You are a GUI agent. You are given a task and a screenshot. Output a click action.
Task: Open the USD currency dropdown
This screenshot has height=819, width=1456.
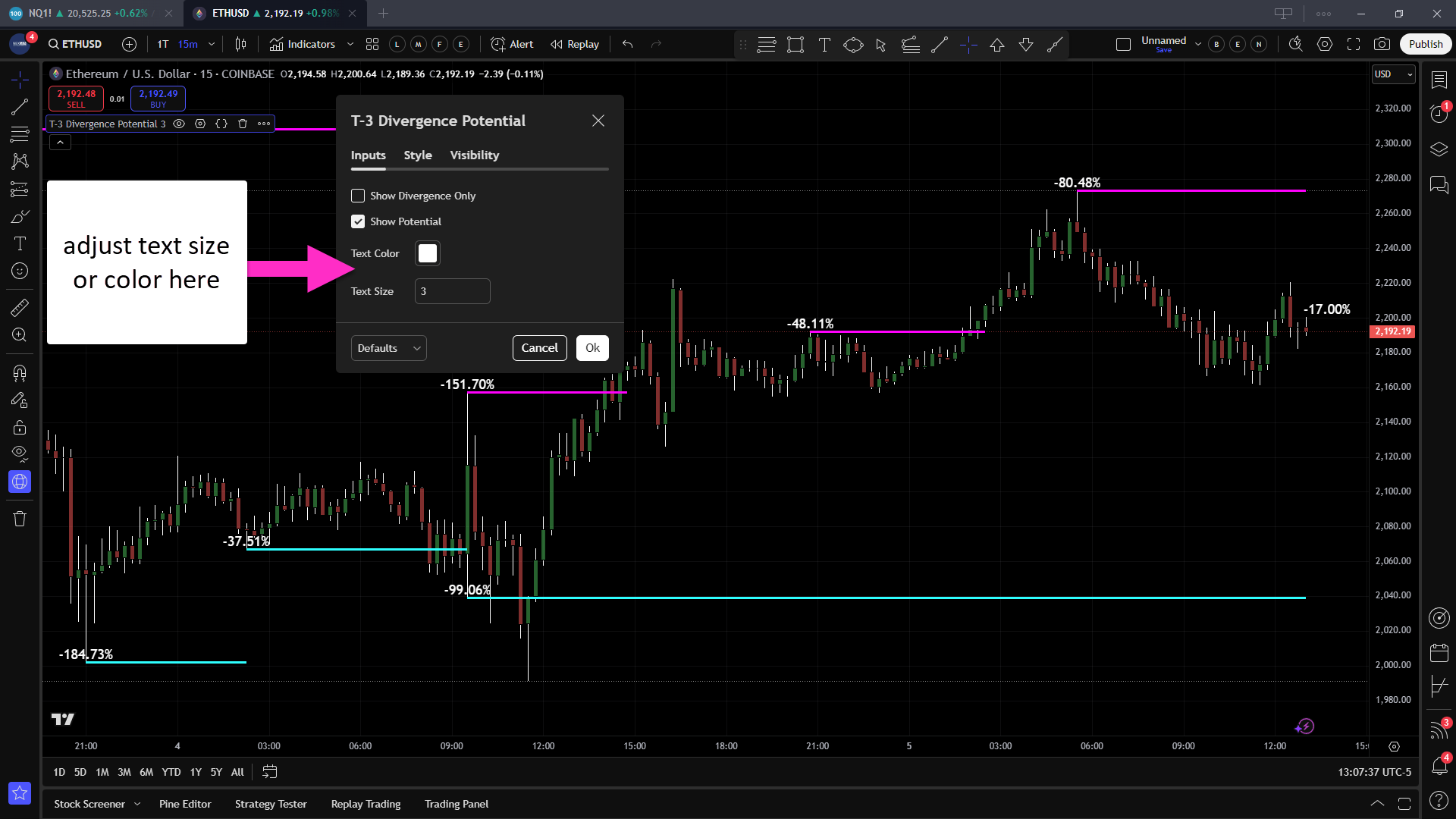tap(1393, 74)
